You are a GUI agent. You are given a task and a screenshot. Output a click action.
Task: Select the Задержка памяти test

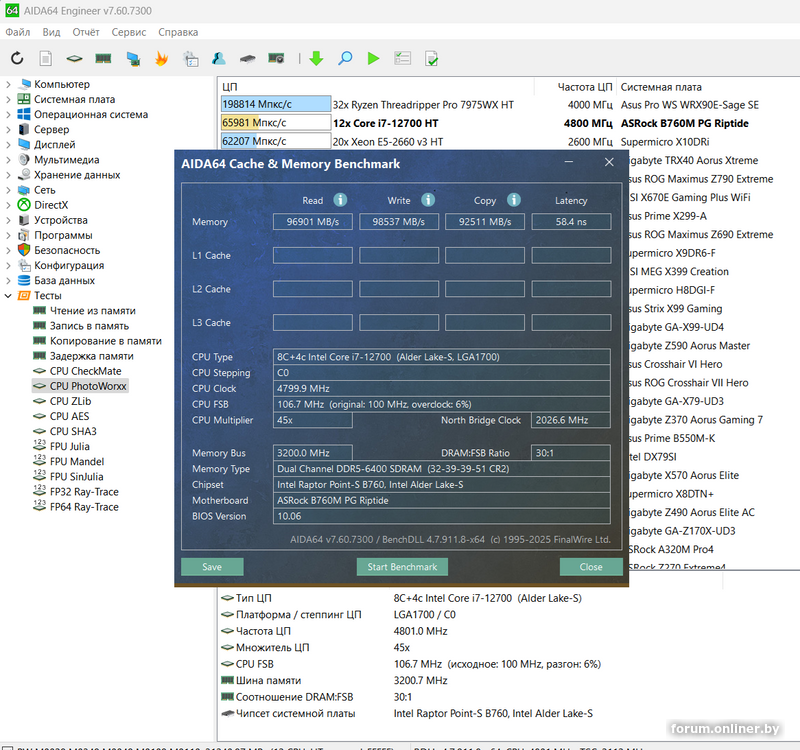point(92,356)
